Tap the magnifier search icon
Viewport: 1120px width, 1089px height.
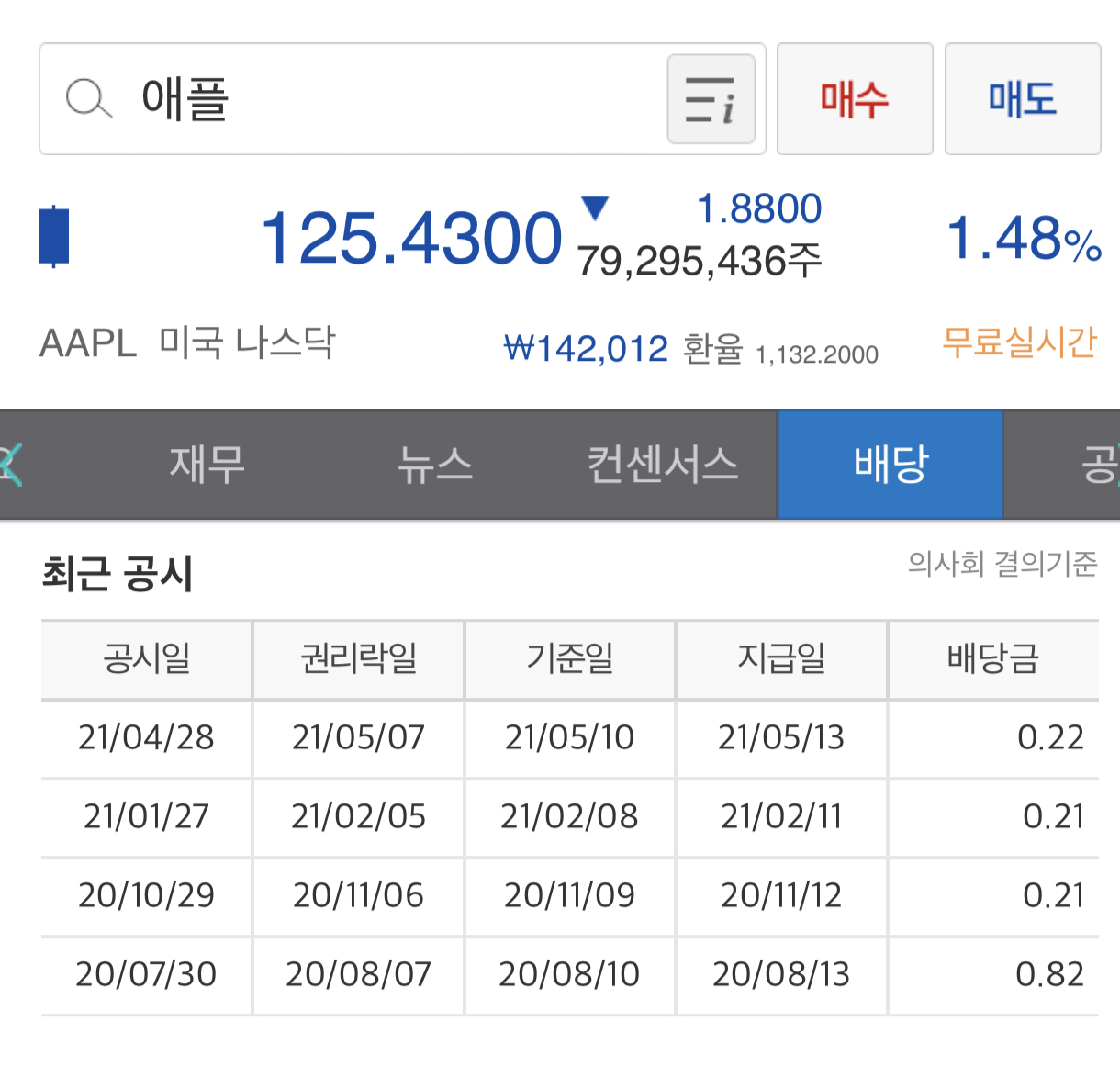pyautogui.click(x=89, y=98)
